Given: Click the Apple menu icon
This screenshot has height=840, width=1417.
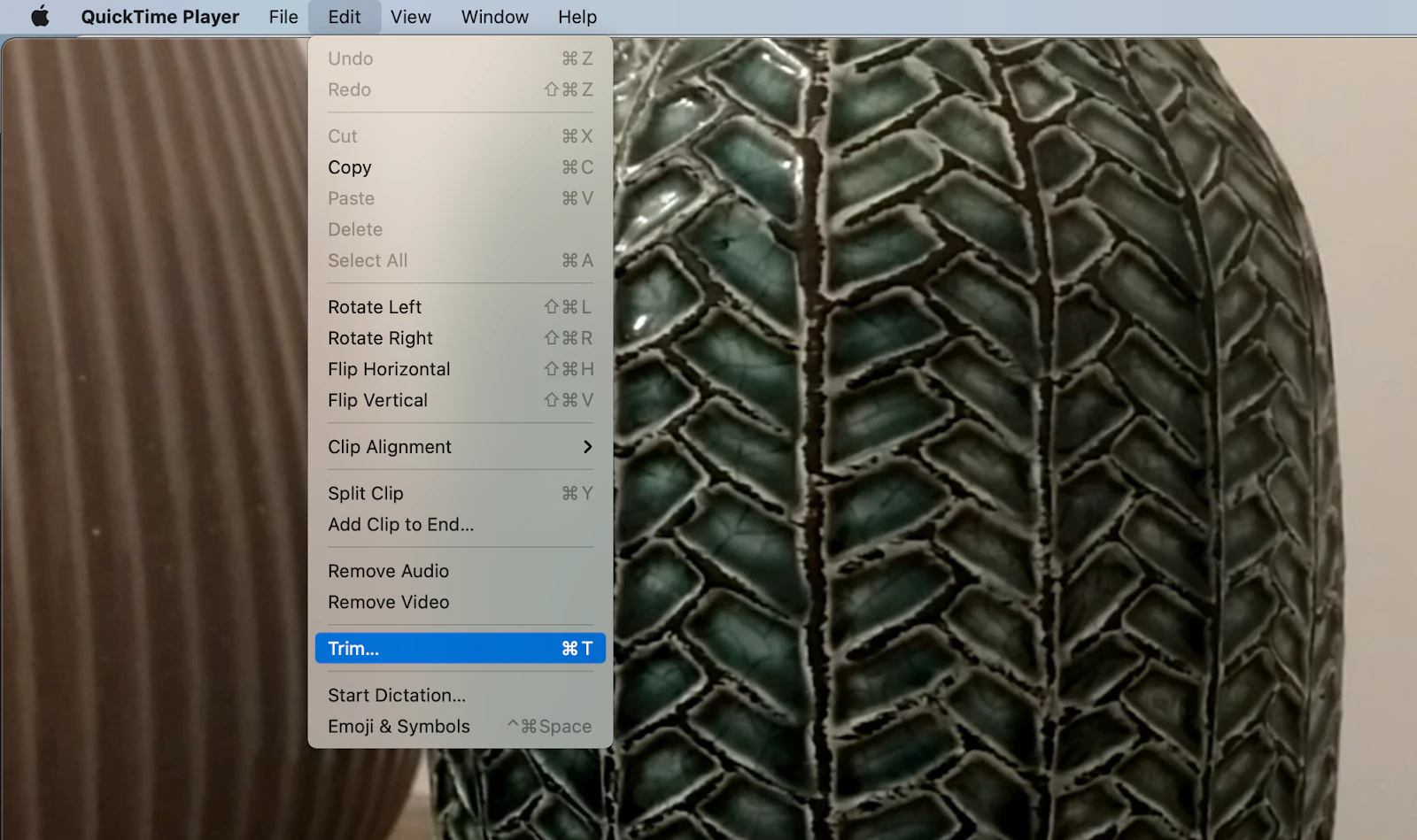Looking at the screenshot, I should (37, 16).
